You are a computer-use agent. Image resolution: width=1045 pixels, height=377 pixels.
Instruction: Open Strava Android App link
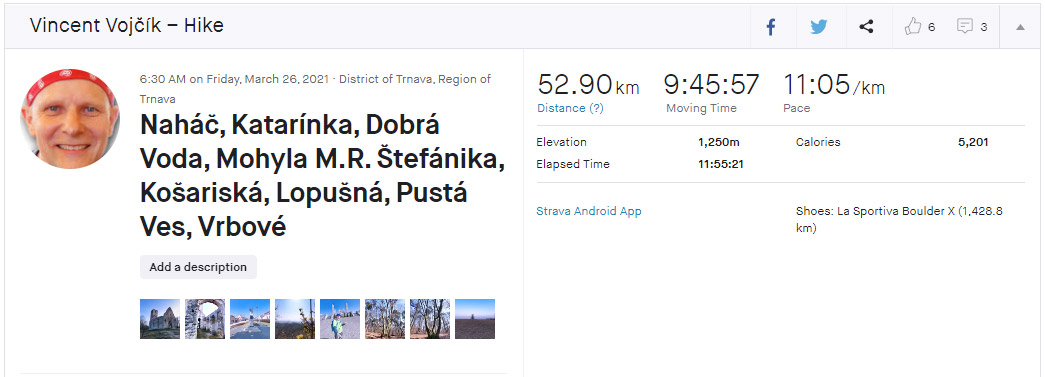tap(588, 211)
